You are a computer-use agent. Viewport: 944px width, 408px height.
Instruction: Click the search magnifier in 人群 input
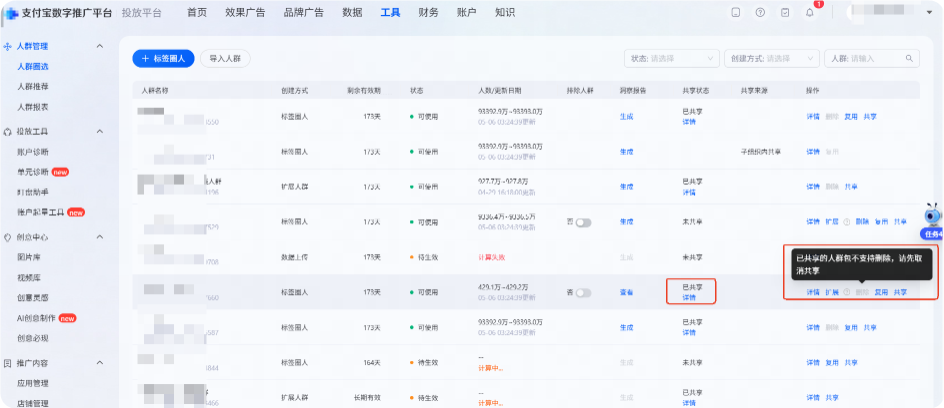[x=909, y=58]
